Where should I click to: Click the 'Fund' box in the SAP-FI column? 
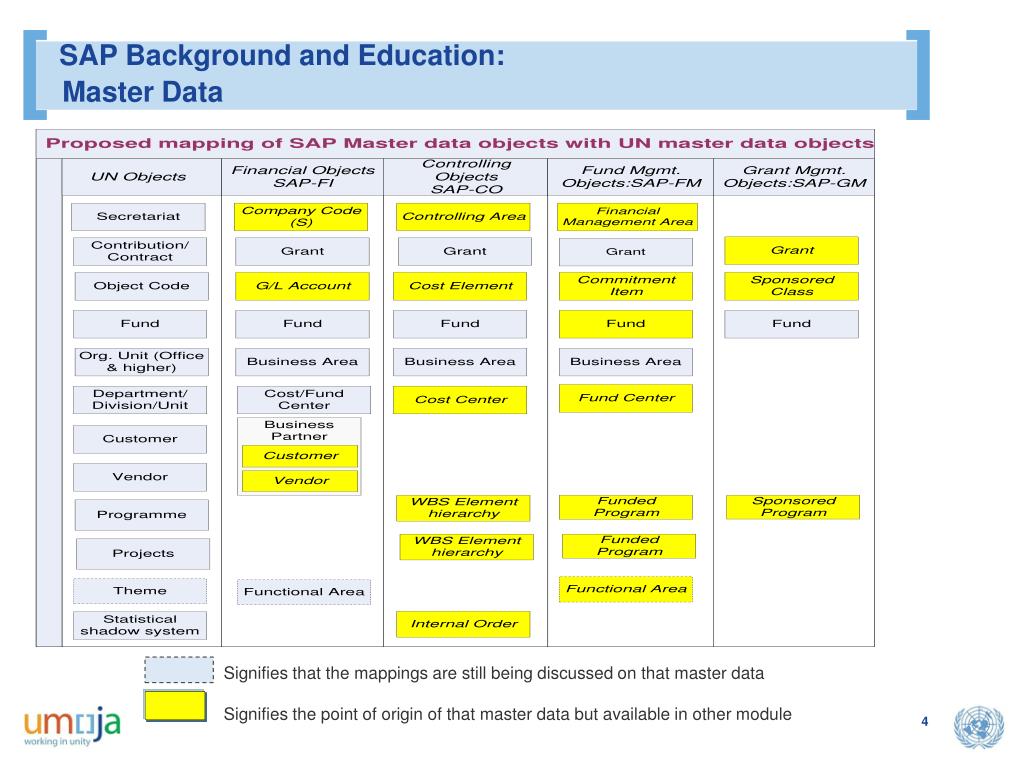pos(302,324)
